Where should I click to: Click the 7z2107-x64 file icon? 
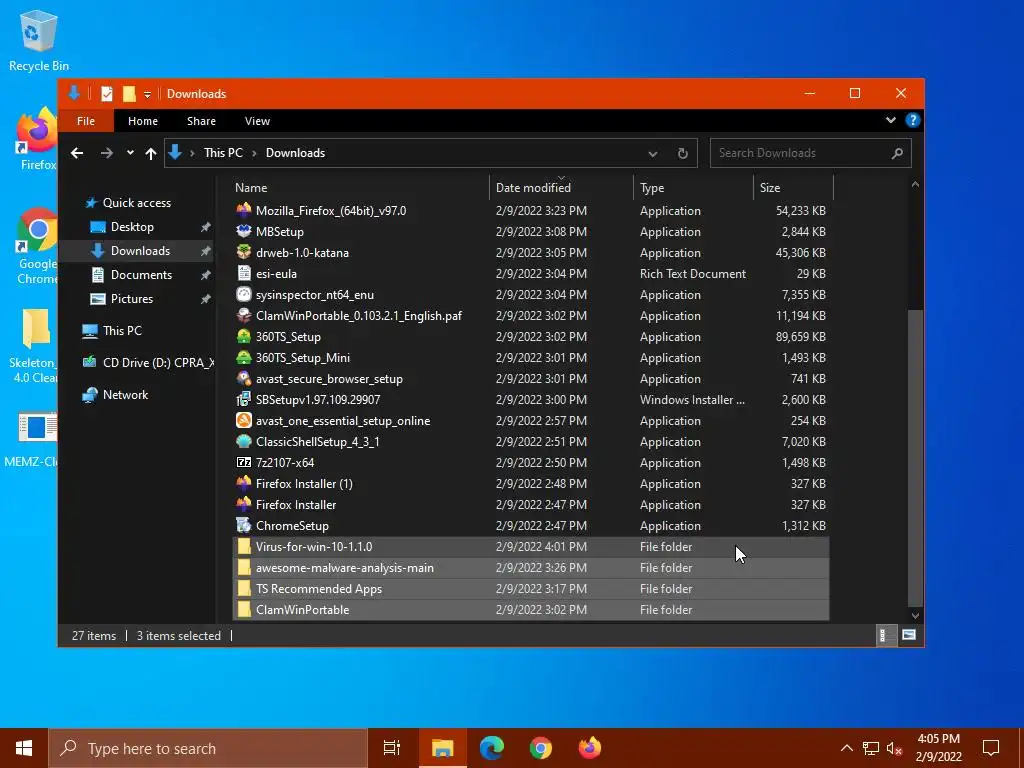(244, 462)
